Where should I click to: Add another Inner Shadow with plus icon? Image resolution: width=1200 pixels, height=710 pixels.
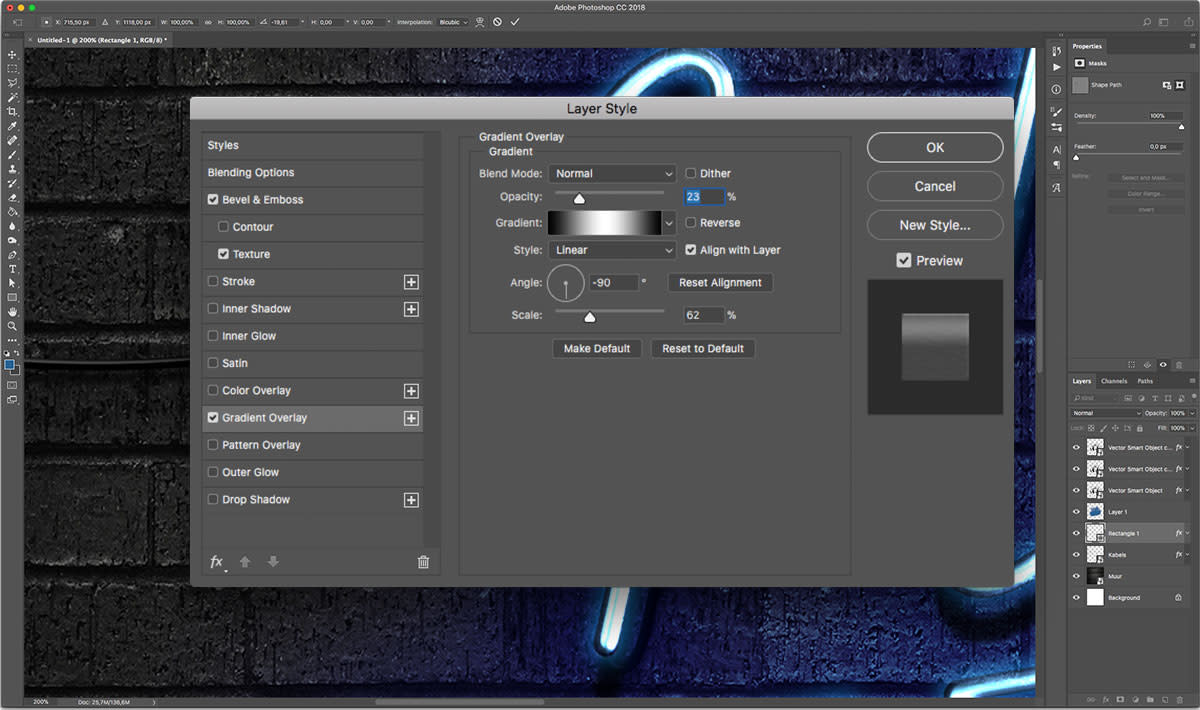tap(411, 309)
